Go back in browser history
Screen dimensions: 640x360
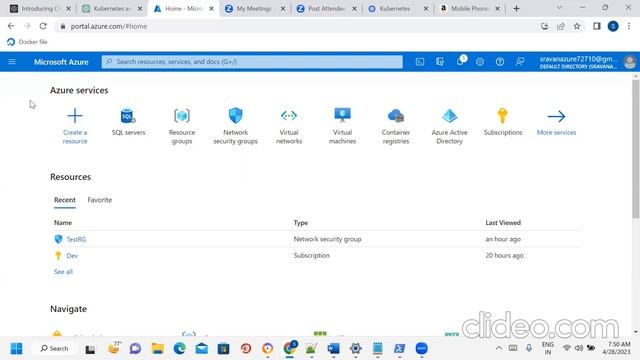pos(11,26)
